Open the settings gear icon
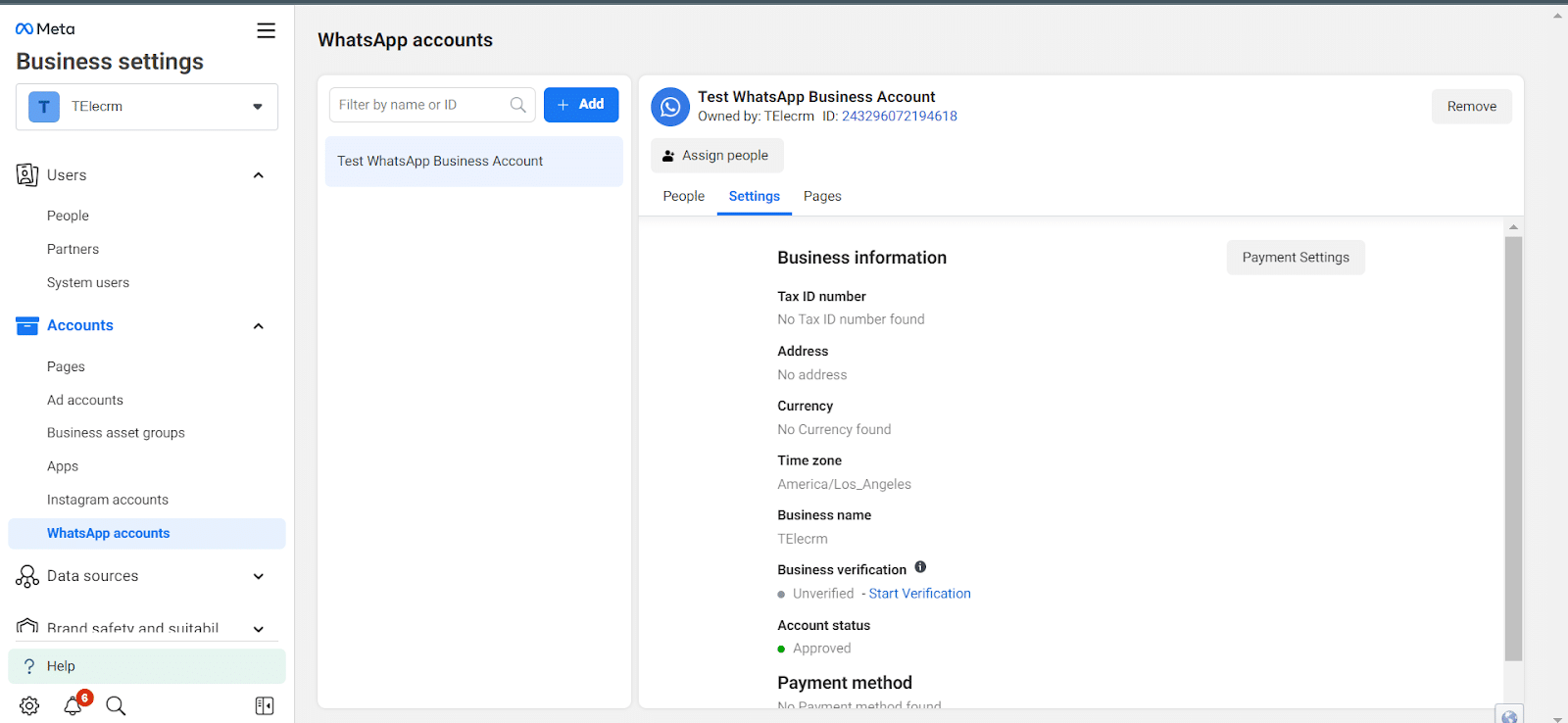This screenshot has height=723, width=1568. point(29,705)
